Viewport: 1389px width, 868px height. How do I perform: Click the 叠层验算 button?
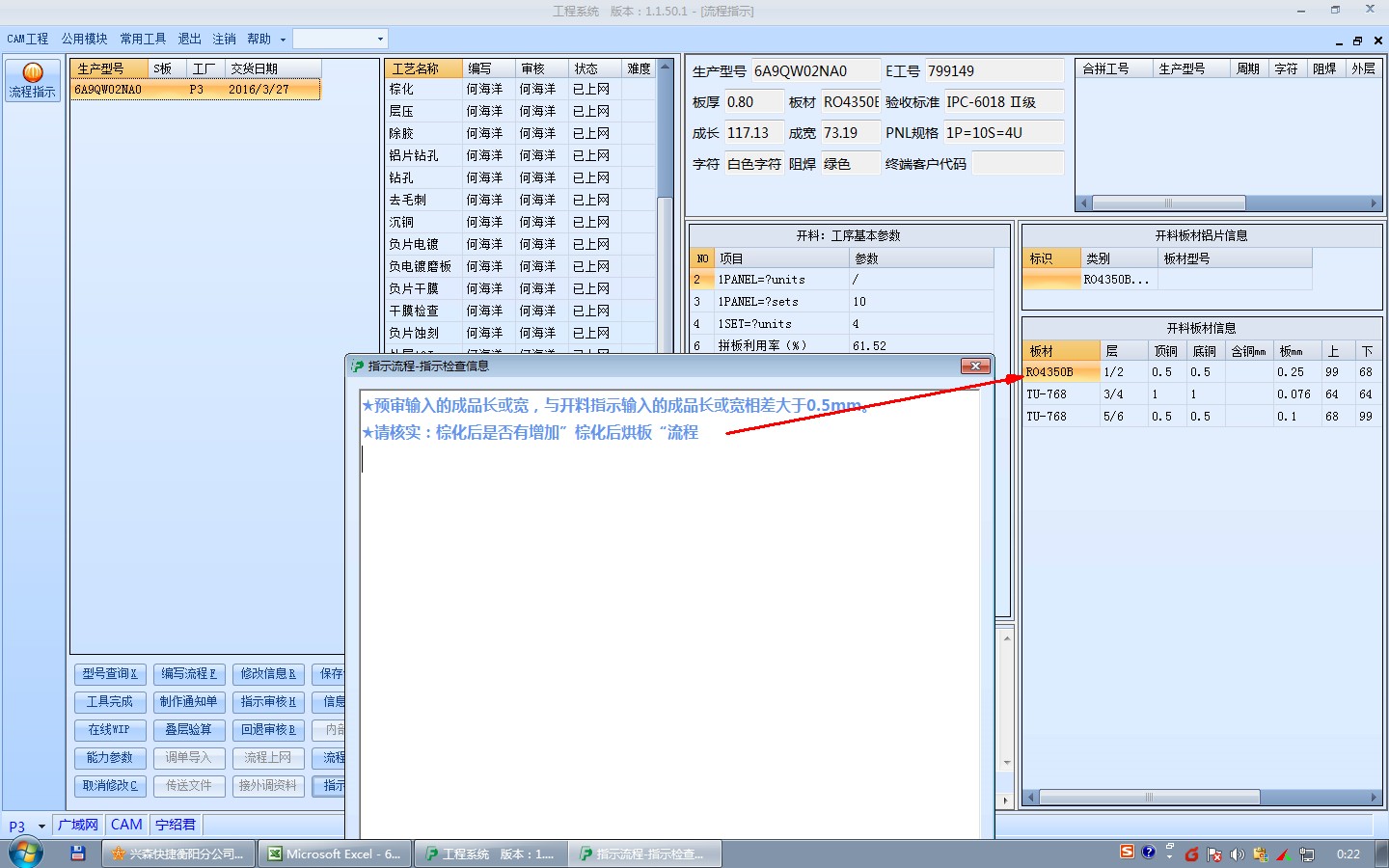point(189,730)
